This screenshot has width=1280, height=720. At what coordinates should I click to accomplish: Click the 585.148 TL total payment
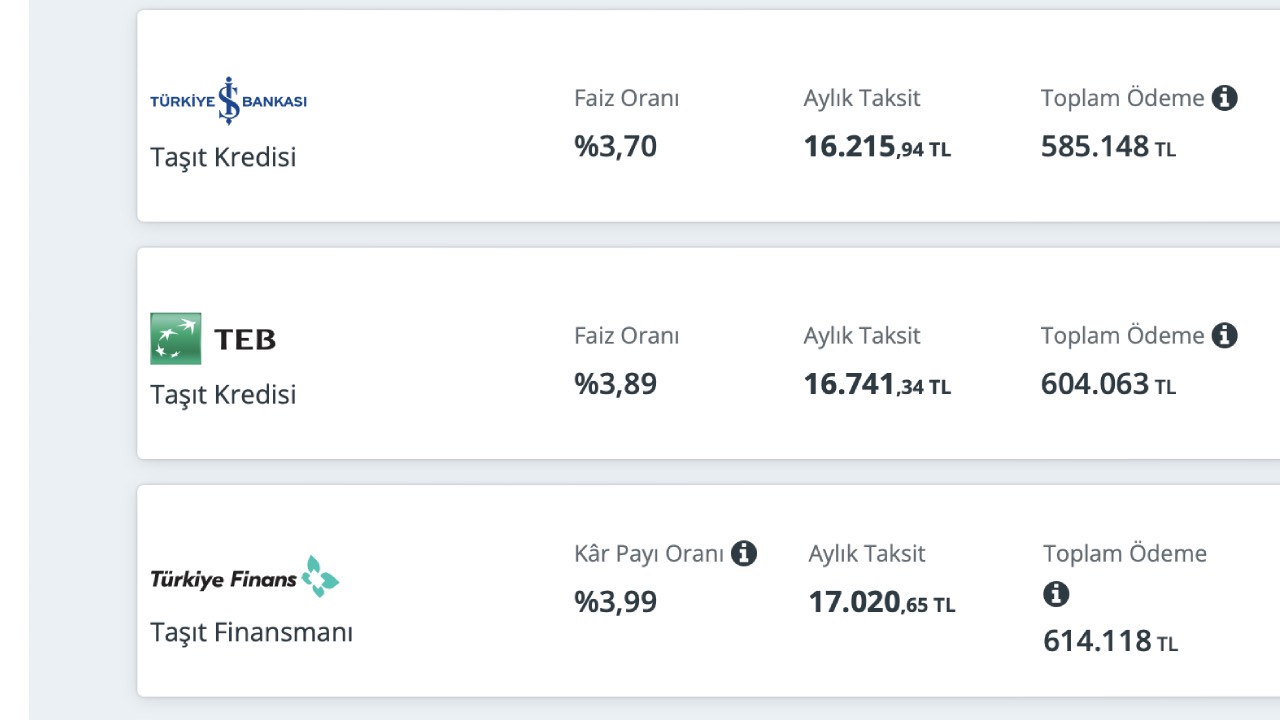1108,147
